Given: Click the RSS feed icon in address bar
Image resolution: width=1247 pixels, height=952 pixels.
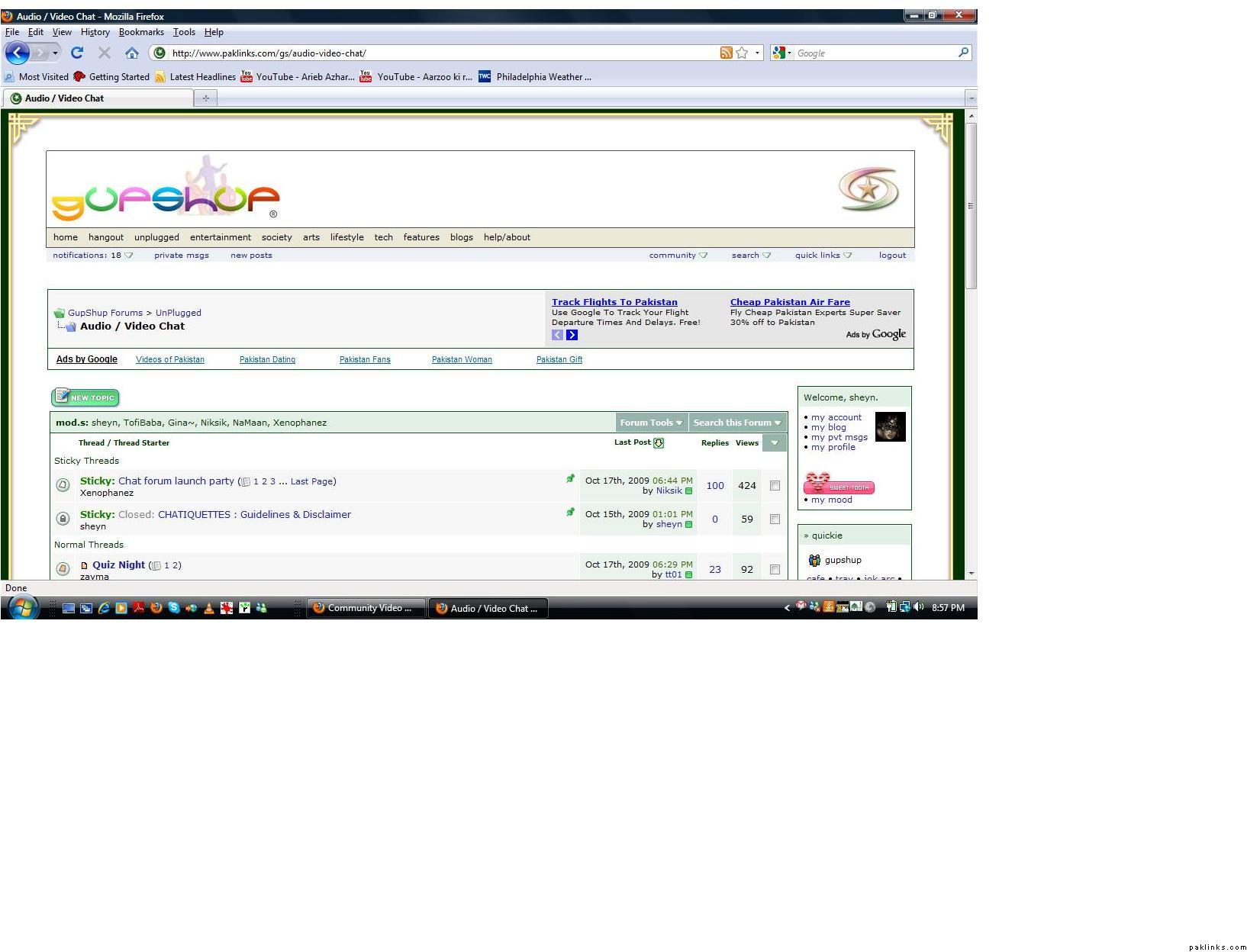Looking at the screenshot, I should (726, 53).
